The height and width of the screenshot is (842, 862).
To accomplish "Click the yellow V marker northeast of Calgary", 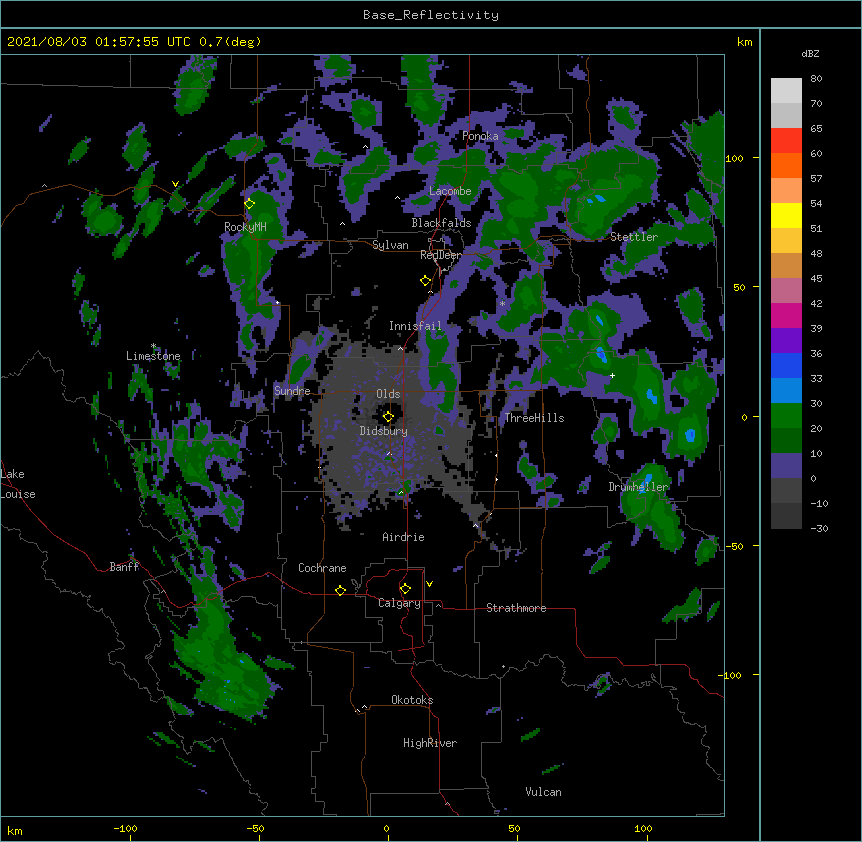I will coord(429,584).
